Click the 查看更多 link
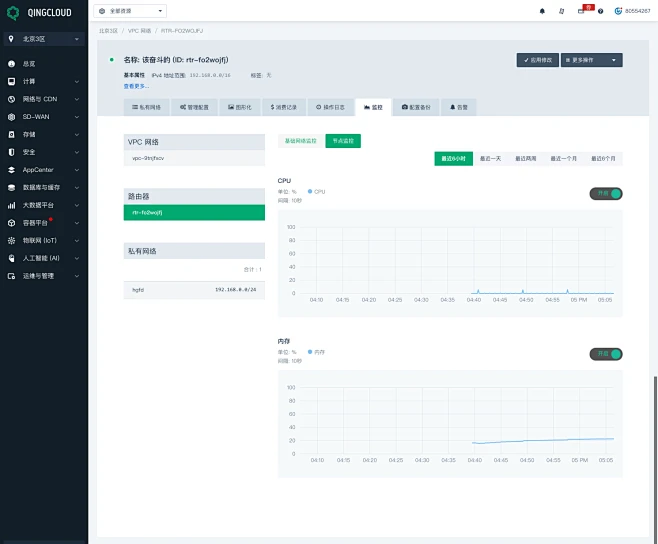This screenshot has height=544, width=658. click(x=137, y=86)
